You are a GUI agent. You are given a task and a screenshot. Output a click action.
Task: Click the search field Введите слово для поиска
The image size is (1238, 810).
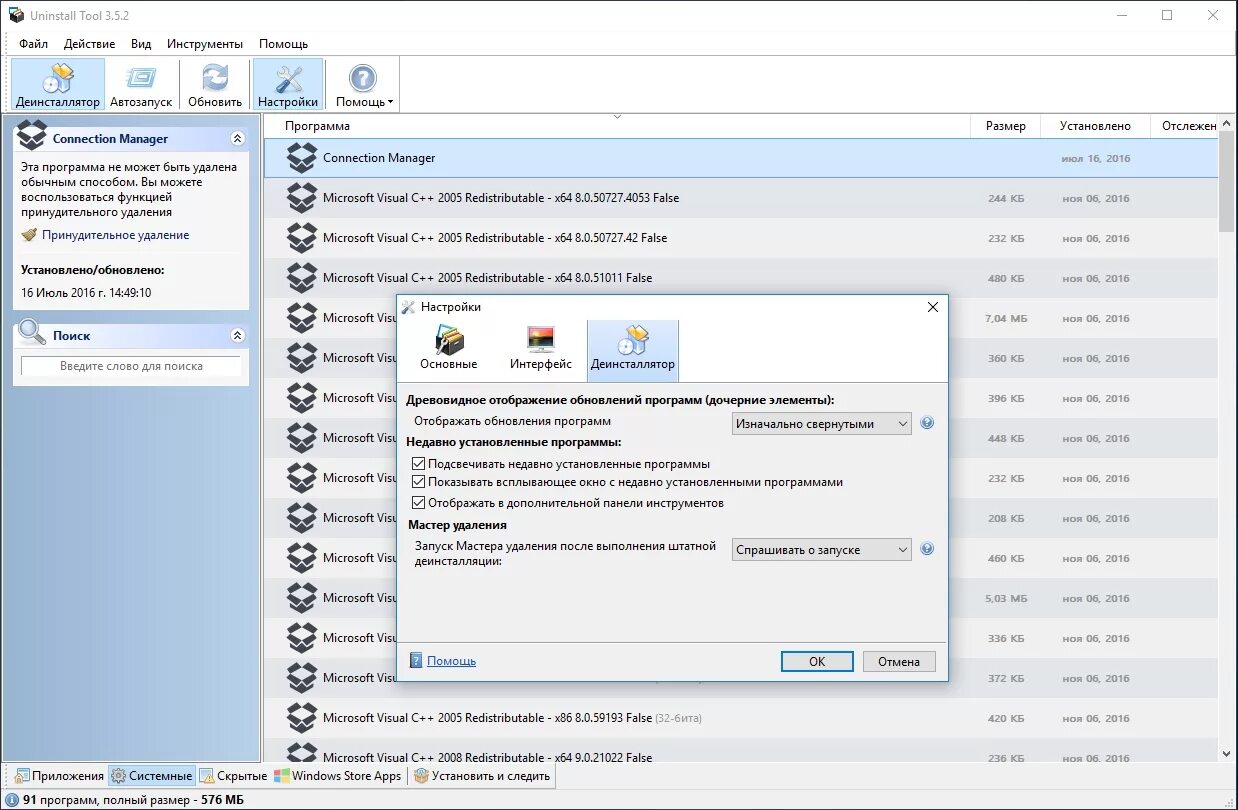click(131, 366)
